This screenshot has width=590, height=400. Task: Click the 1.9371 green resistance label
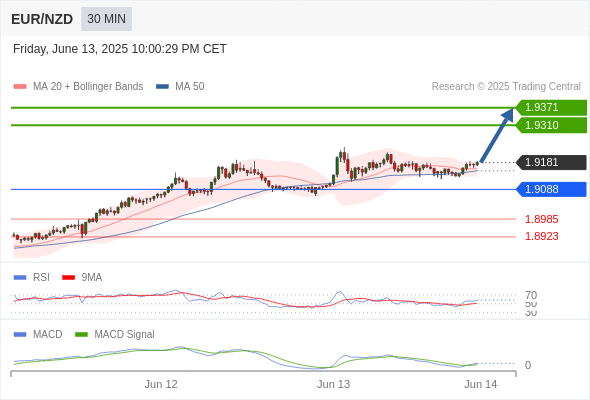pyautogui.click(x=551, y=108)
